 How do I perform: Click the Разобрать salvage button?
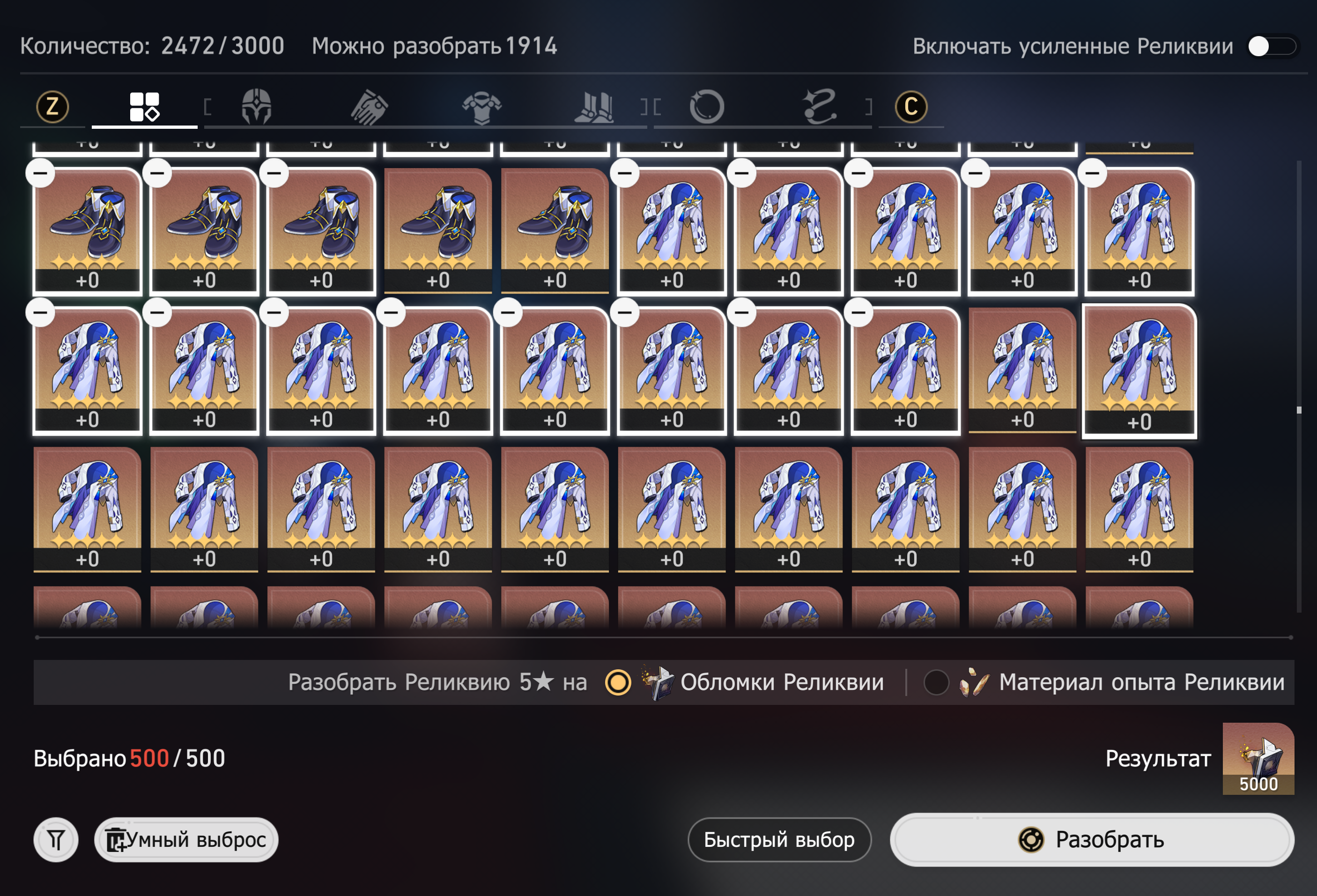click(x=1092, y=839)
